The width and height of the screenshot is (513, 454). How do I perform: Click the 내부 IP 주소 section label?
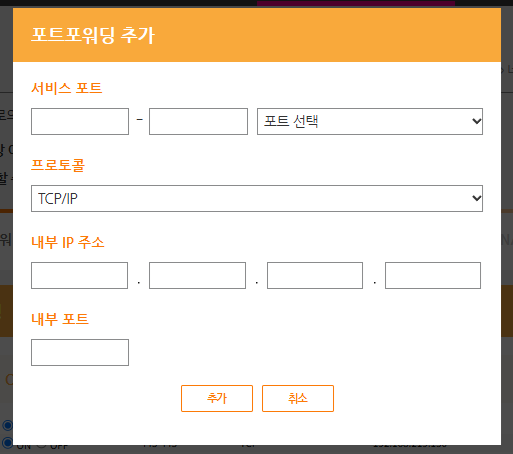tap(68, 242)
